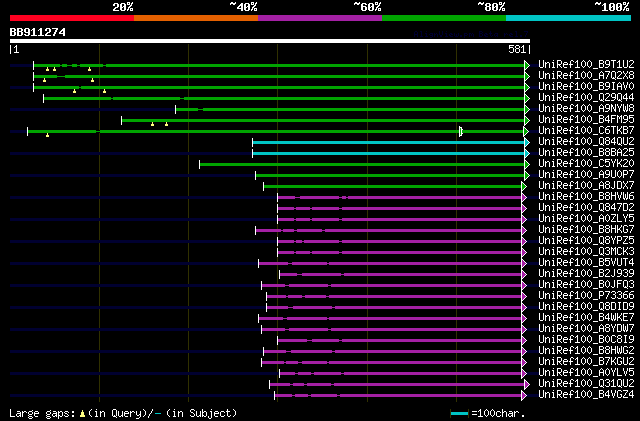This screenshot has width=640, height=421.
Task: Click the ~100% percentage label above the legend
Action: tap(612, 7)
